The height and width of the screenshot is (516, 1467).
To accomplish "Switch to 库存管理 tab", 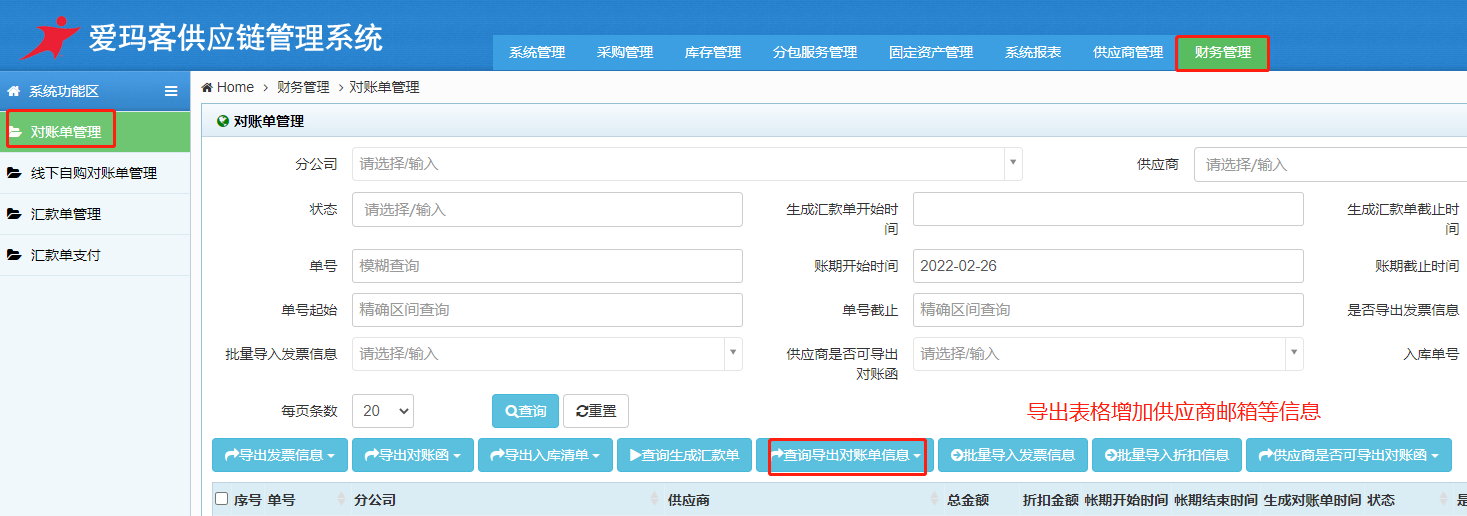I will coord(713,53).
